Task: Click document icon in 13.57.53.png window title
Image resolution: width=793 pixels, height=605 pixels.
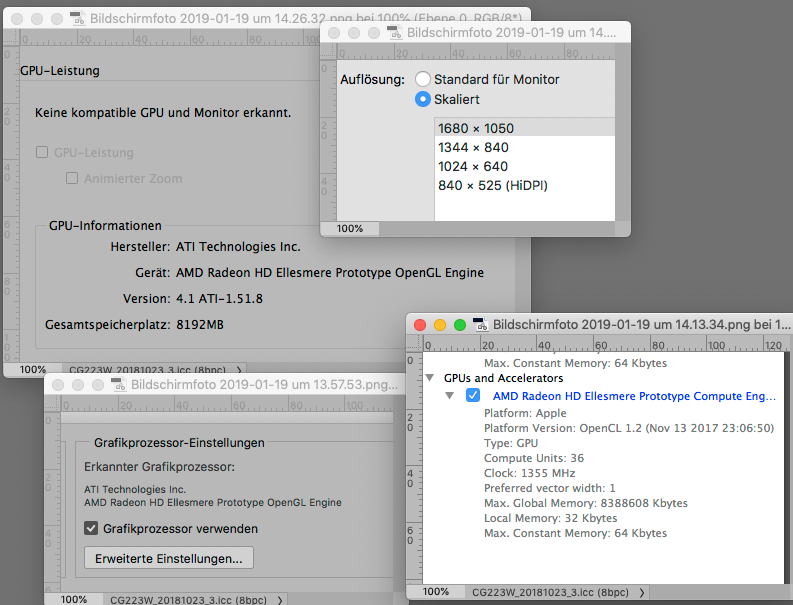Action: (x=119, y=384)
